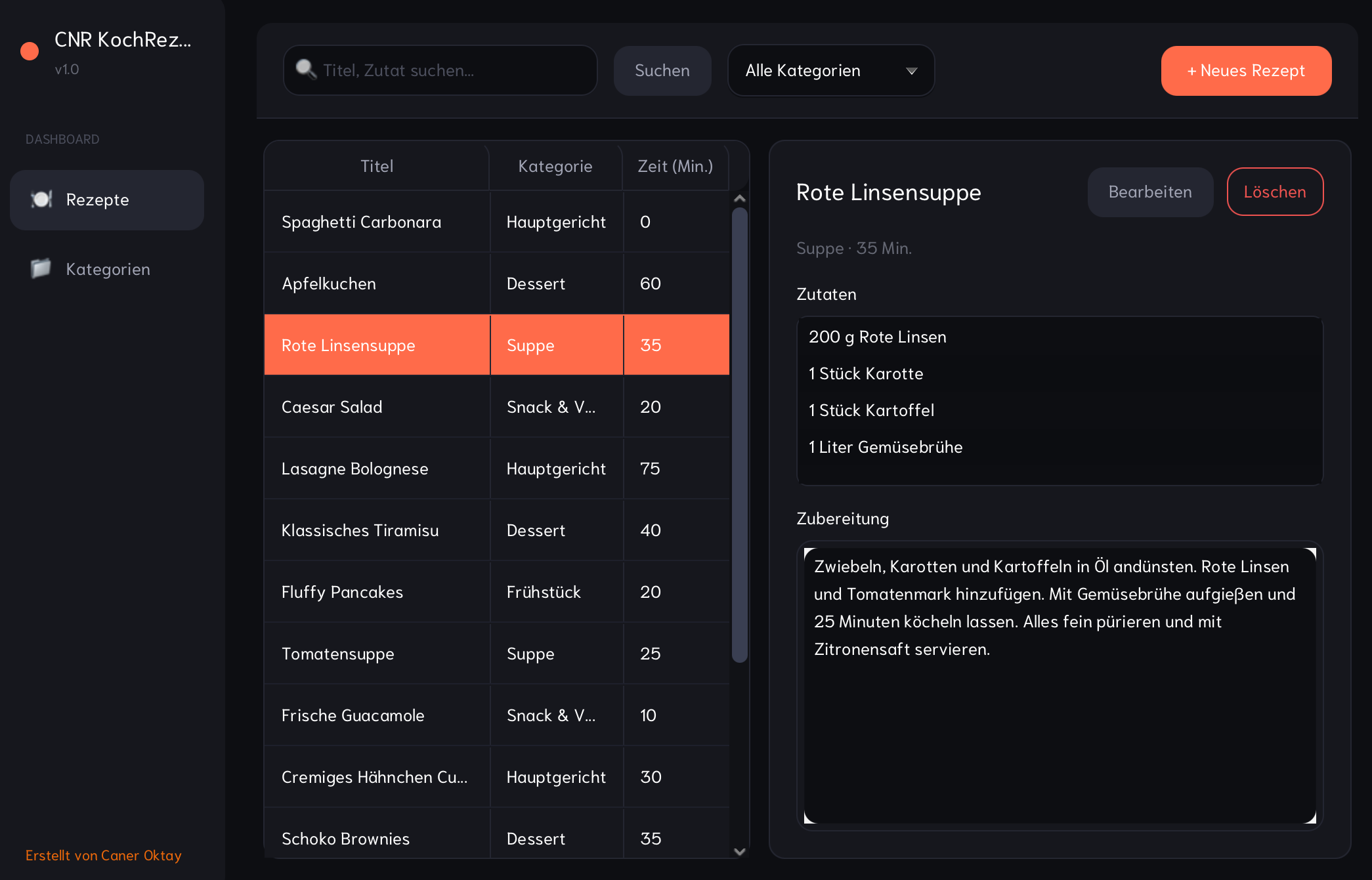Open the Alle Kategorien dropdown
1372x880 pixels.
pos(831,71)
